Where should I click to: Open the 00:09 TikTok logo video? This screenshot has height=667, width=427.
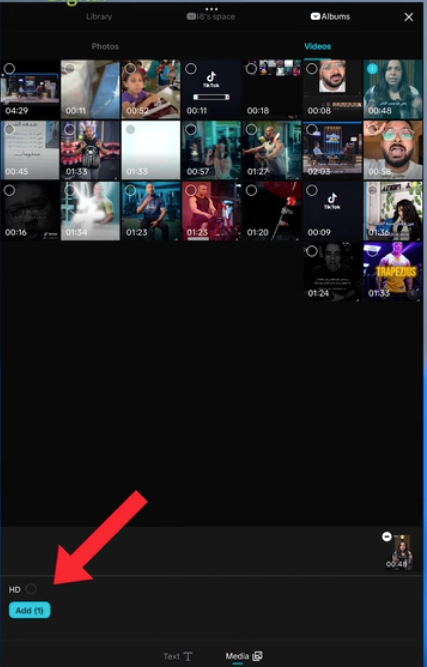(x=332, y=211)
